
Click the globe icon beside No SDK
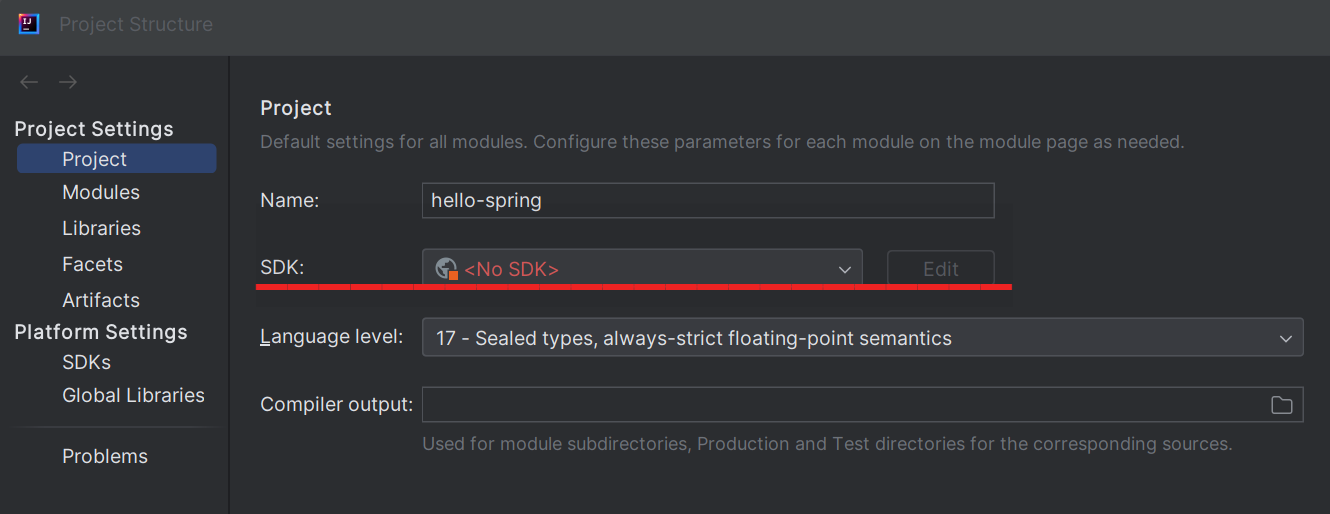(447, 269)
